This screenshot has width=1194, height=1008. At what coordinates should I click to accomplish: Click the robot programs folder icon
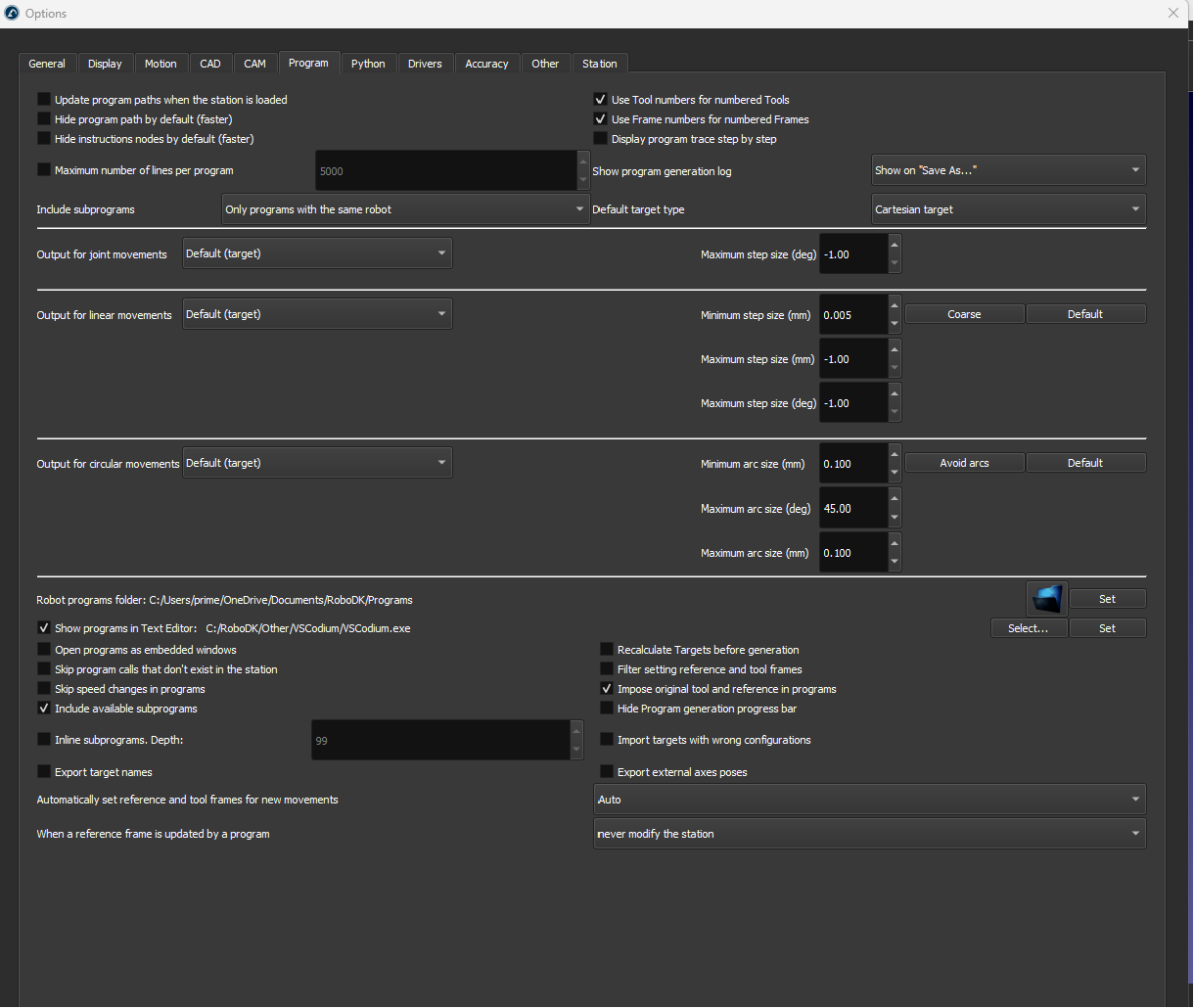click(x=1046, y=598)
